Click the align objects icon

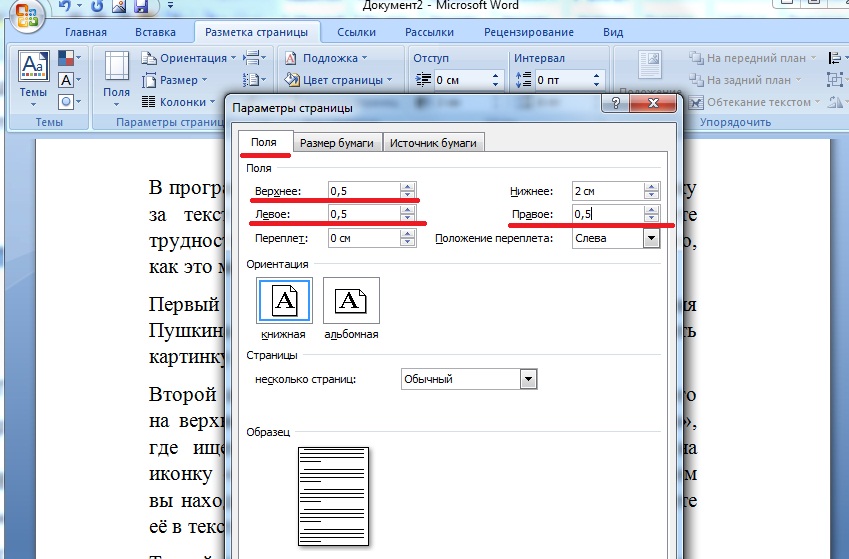pos(837,57)
